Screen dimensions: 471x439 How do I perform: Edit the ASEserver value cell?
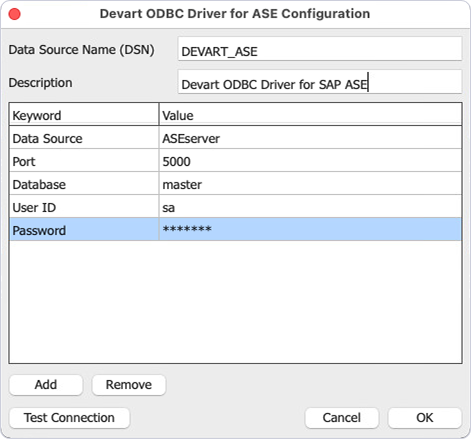[x=310, y=138]
